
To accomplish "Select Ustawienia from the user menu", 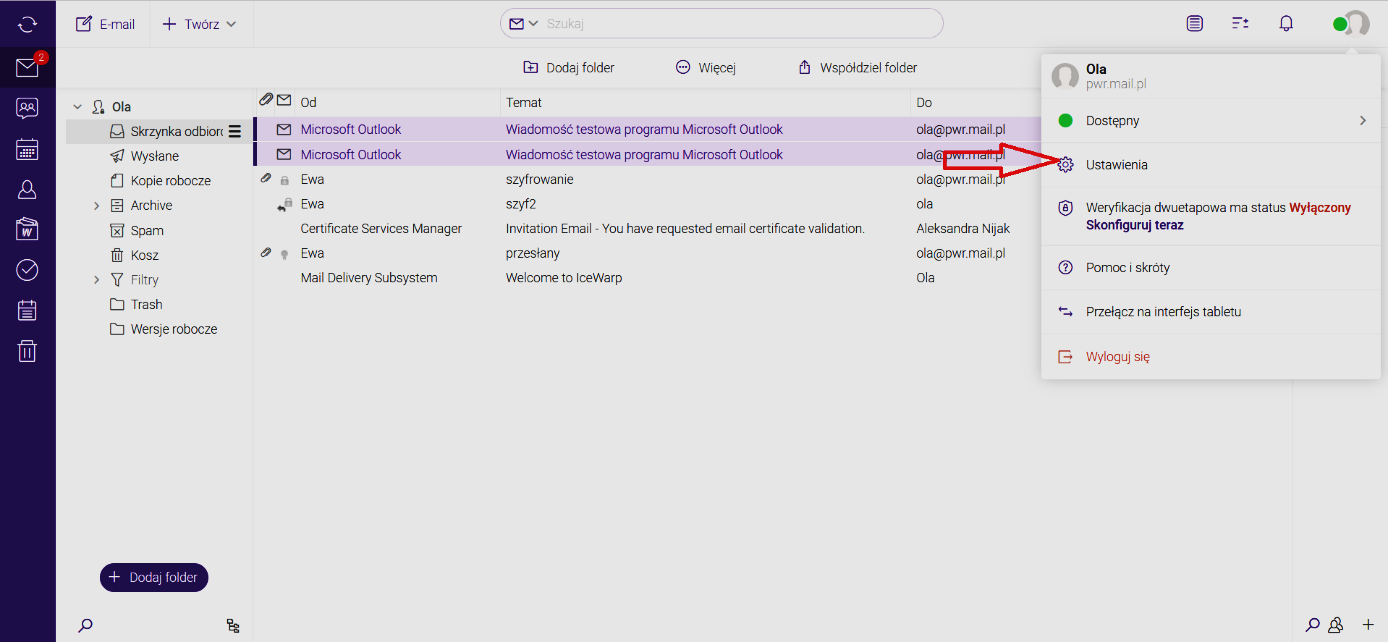I will (x=1116, y=165).
